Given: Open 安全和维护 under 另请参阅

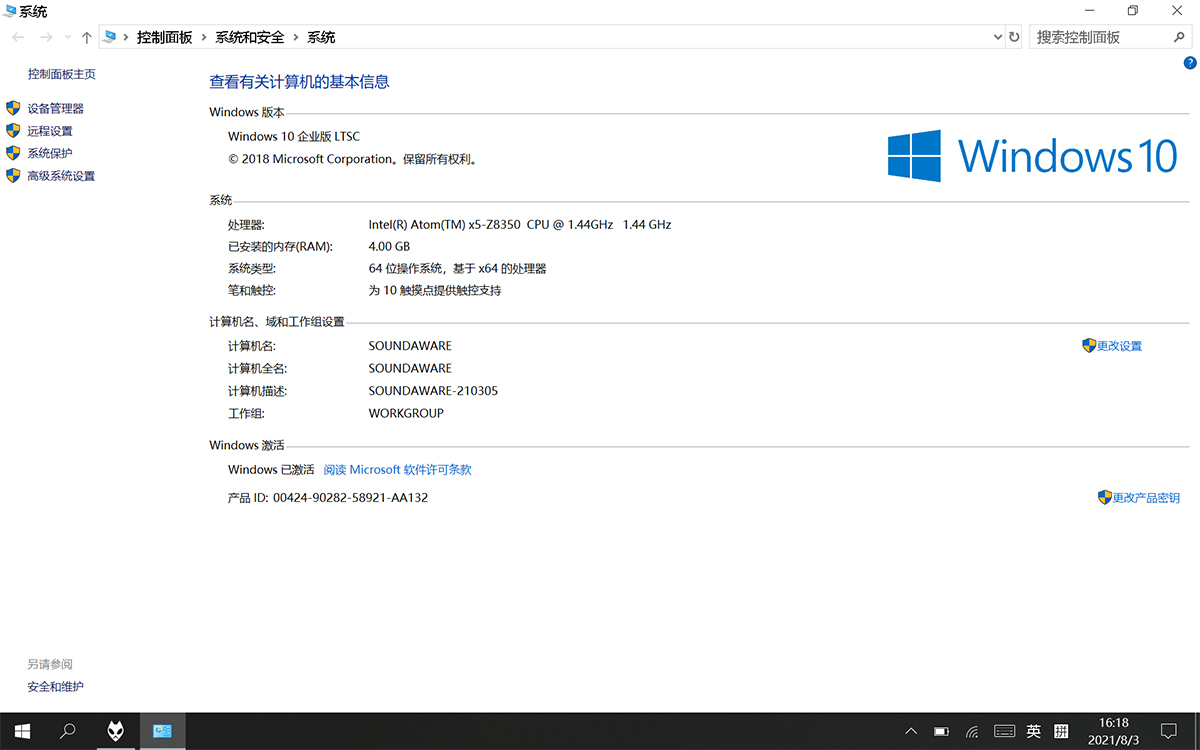Looking at the screenshot, I should click(56, 687).
